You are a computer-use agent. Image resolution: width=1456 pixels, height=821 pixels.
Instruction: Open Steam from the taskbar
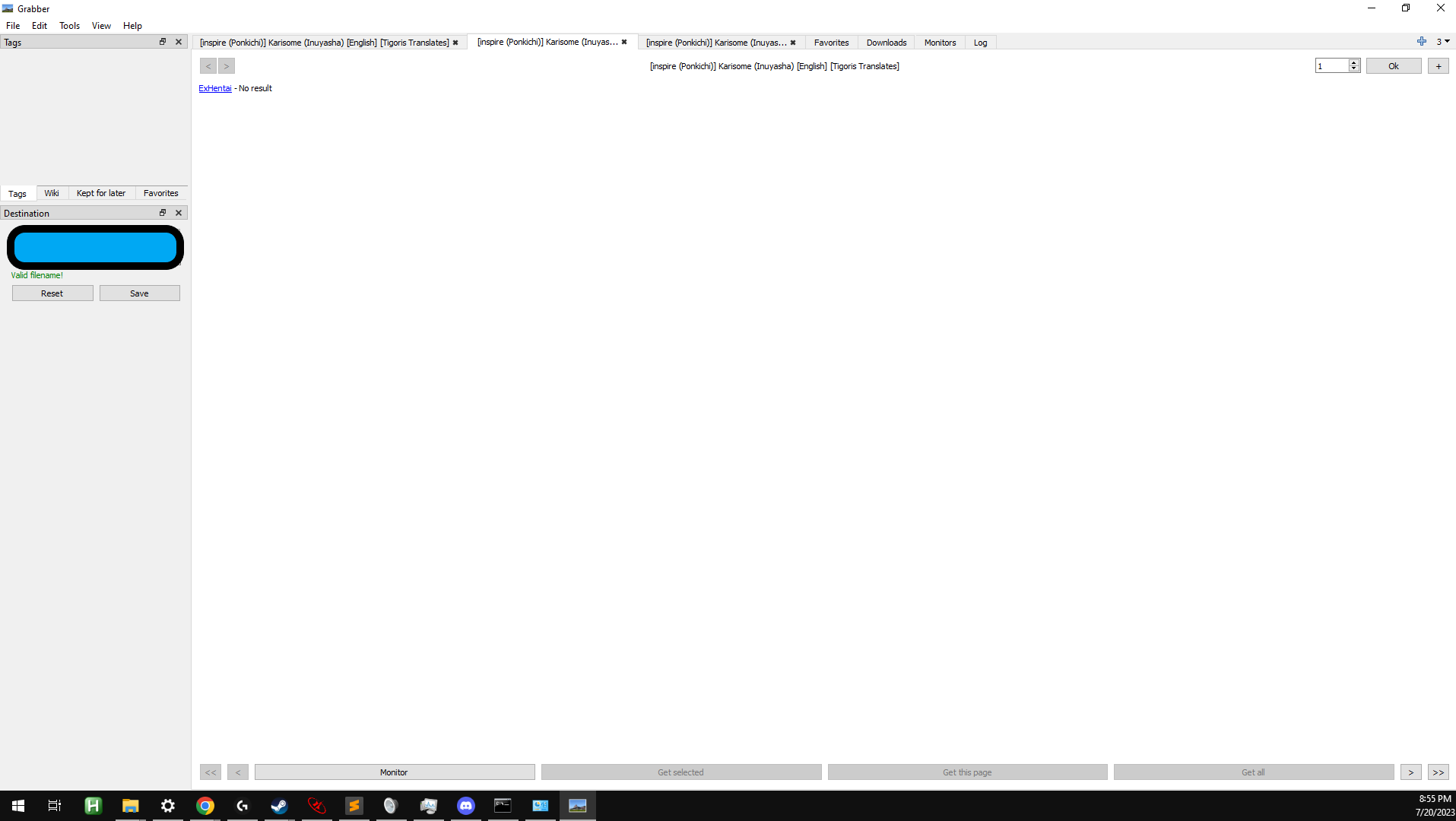tap(278, 805)
